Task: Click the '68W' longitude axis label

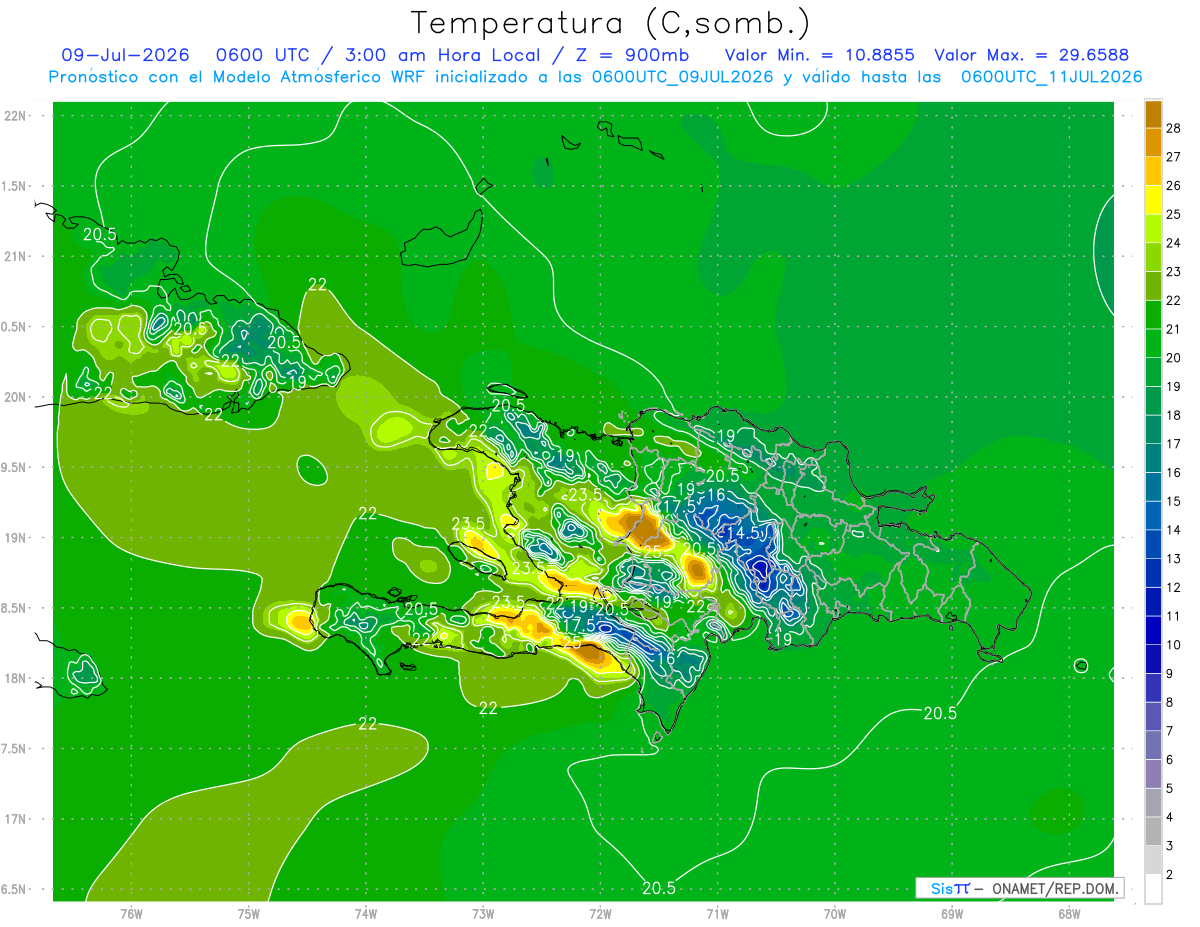Action: (1069, 913)
